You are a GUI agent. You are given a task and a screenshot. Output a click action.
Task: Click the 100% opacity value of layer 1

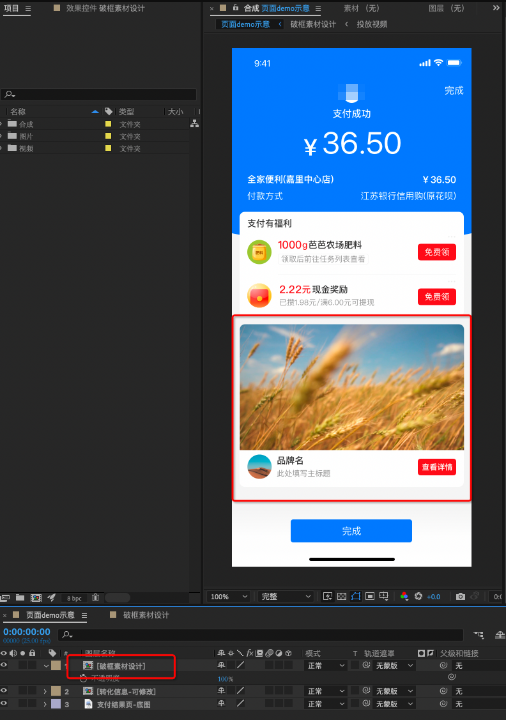225,679
